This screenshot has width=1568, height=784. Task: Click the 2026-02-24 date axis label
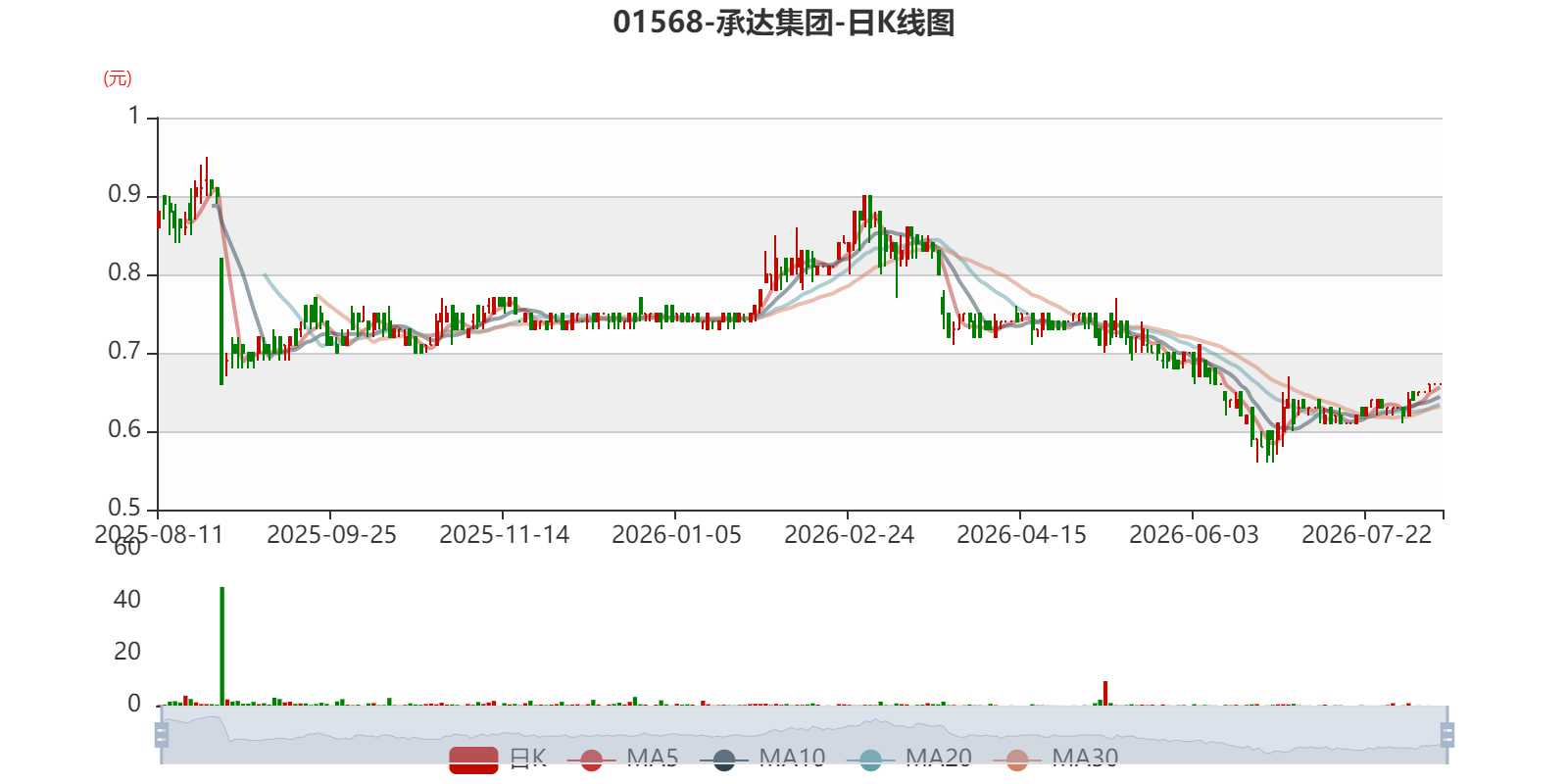coord(849,535)
